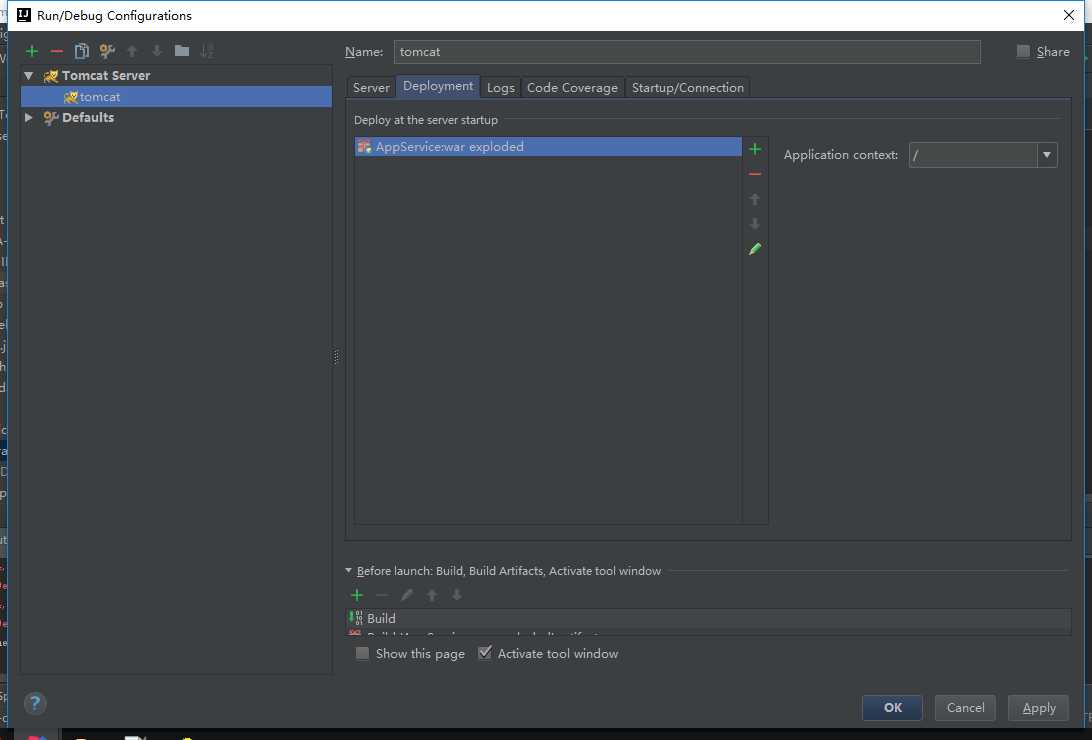Open Application context dropdown arrow
The image size is (1092, 740).
[1047, 155]
